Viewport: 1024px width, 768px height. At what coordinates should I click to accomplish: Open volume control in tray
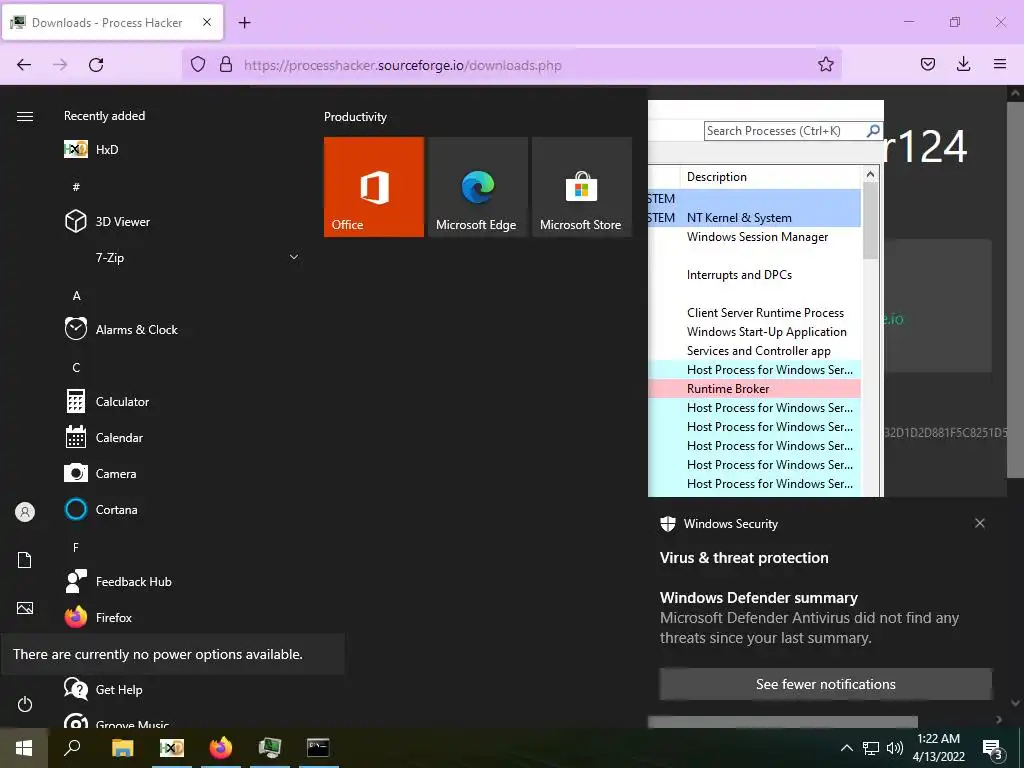pos(895,748)
